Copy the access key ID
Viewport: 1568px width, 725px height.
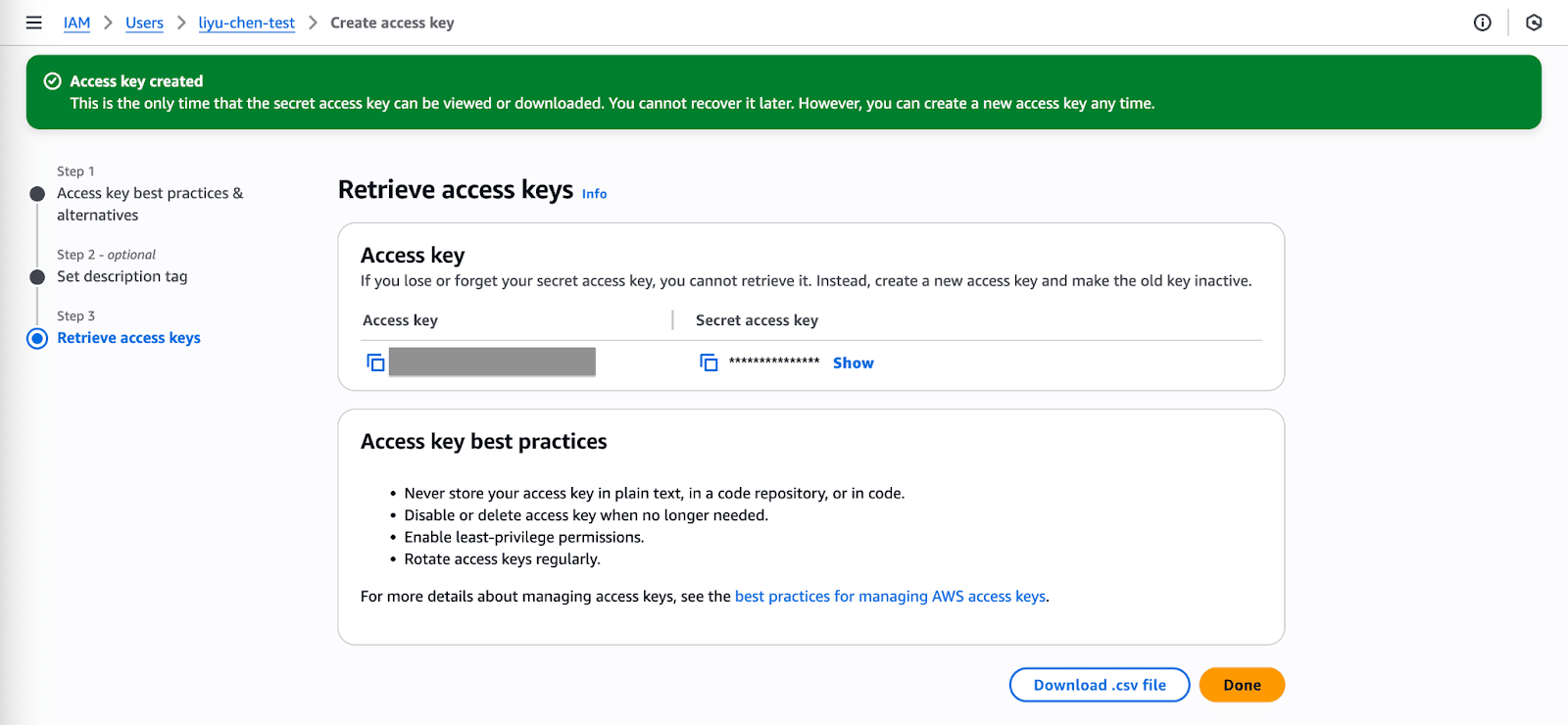pos(375,362)
